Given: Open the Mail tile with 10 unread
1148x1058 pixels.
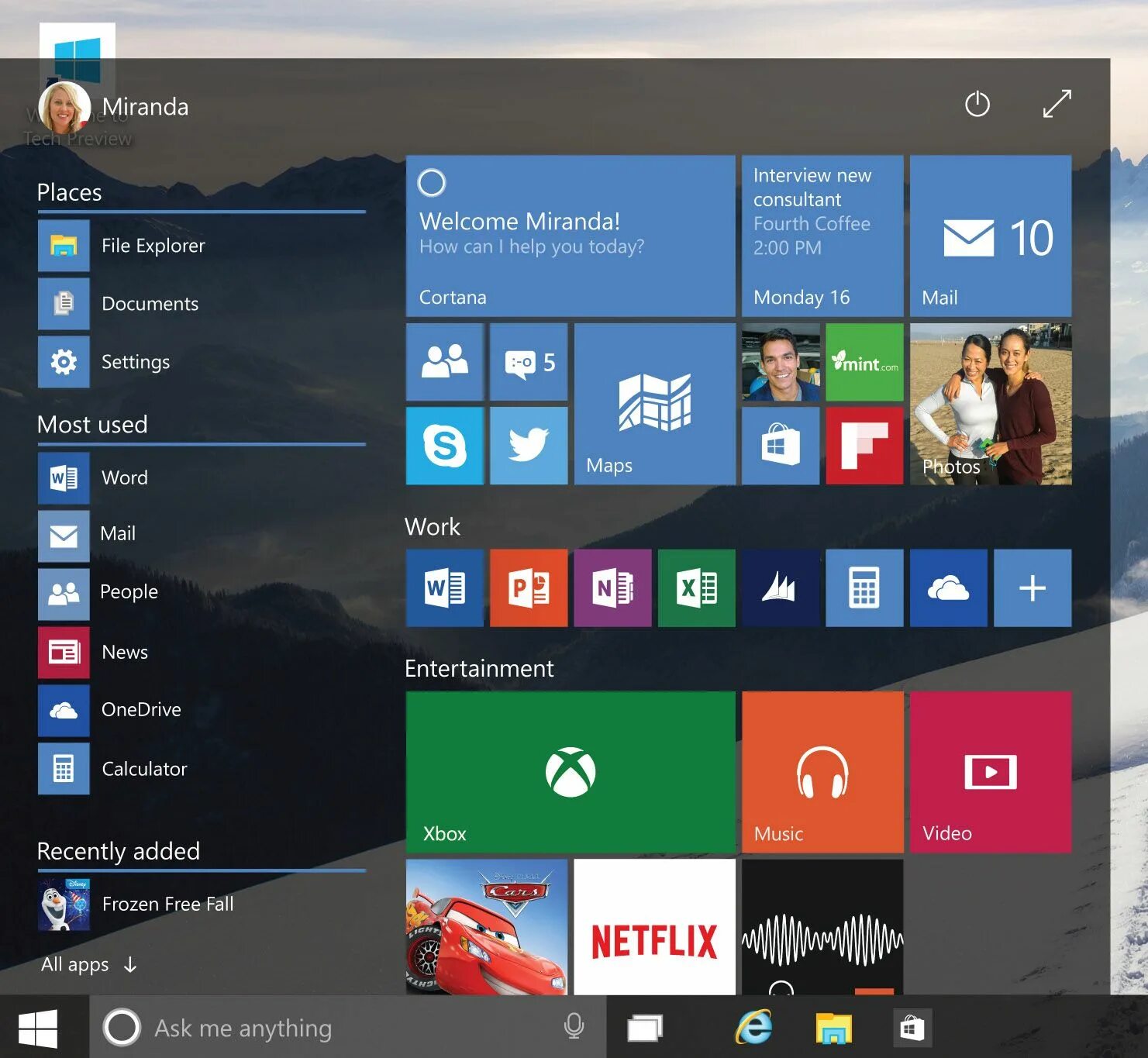Looking at the screenshot, I should pyautogui.click(x=991, y=236).
